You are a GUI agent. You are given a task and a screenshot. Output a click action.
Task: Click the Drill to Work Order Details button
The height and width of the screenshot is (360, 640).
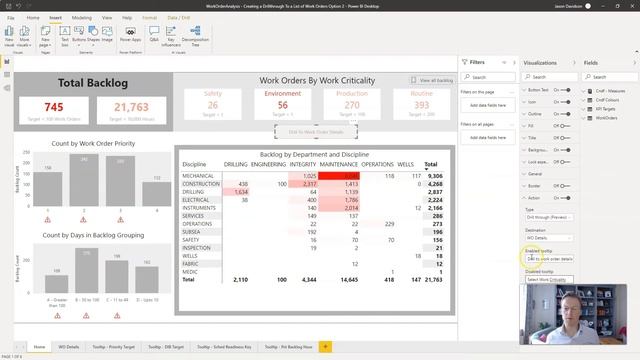click(x=316, y=132)
